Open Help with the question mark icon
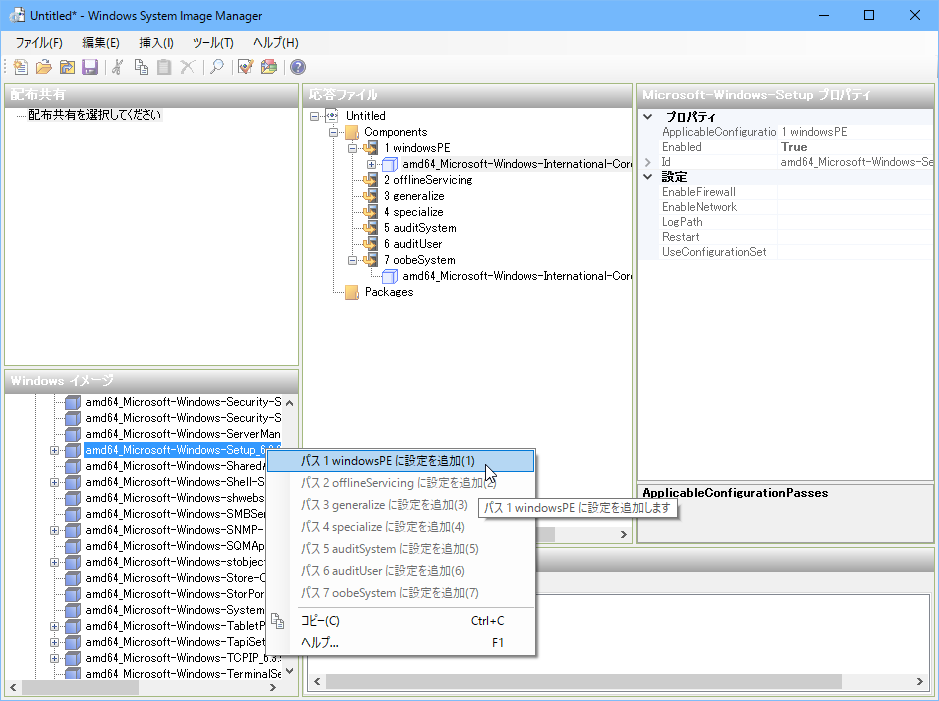Screen dimensions: 939x701 pyautogui.click(x=298, y=67)
